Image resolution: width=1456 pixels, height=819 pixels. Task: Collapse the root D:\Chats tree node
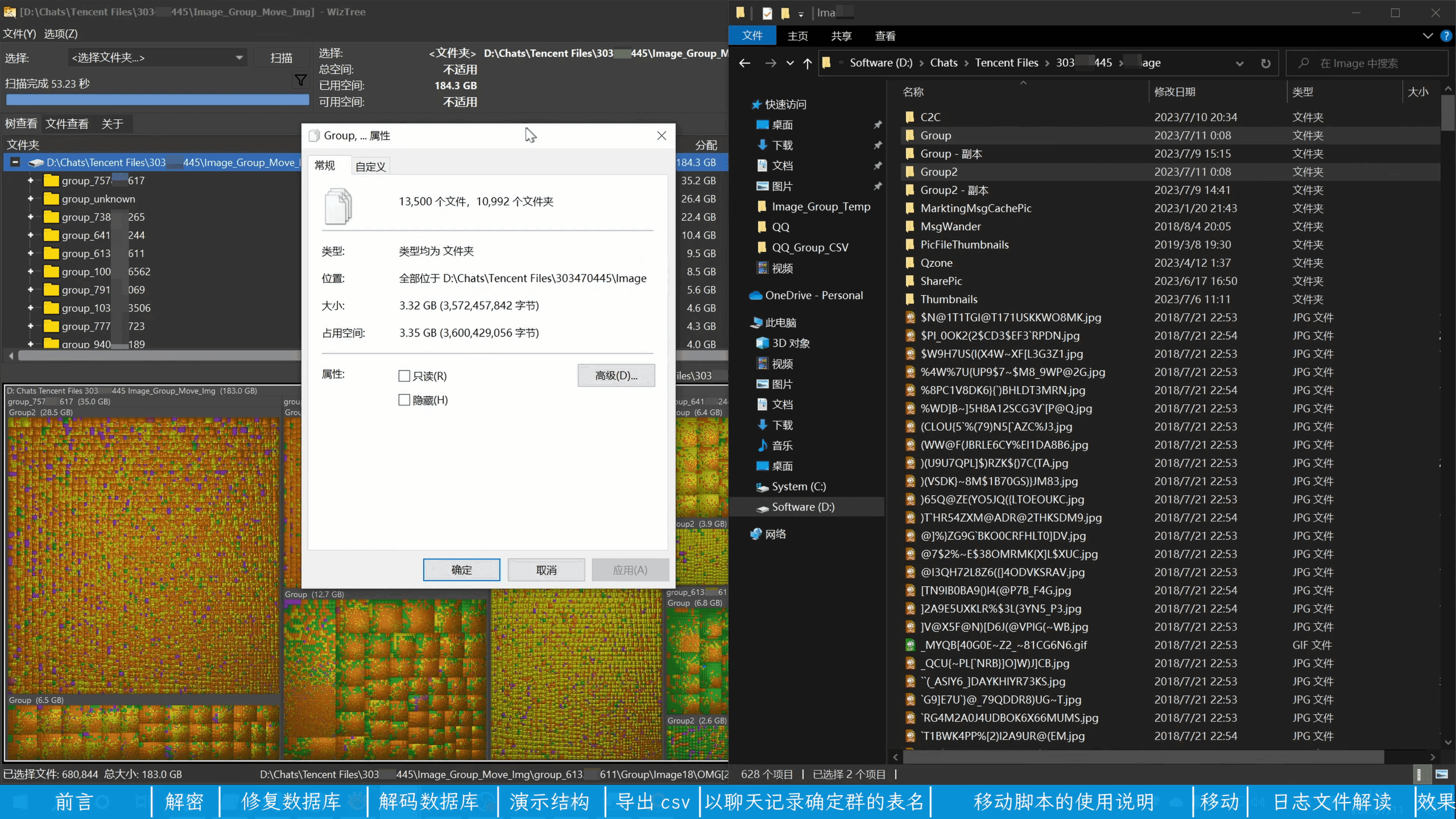click(15, 162)
